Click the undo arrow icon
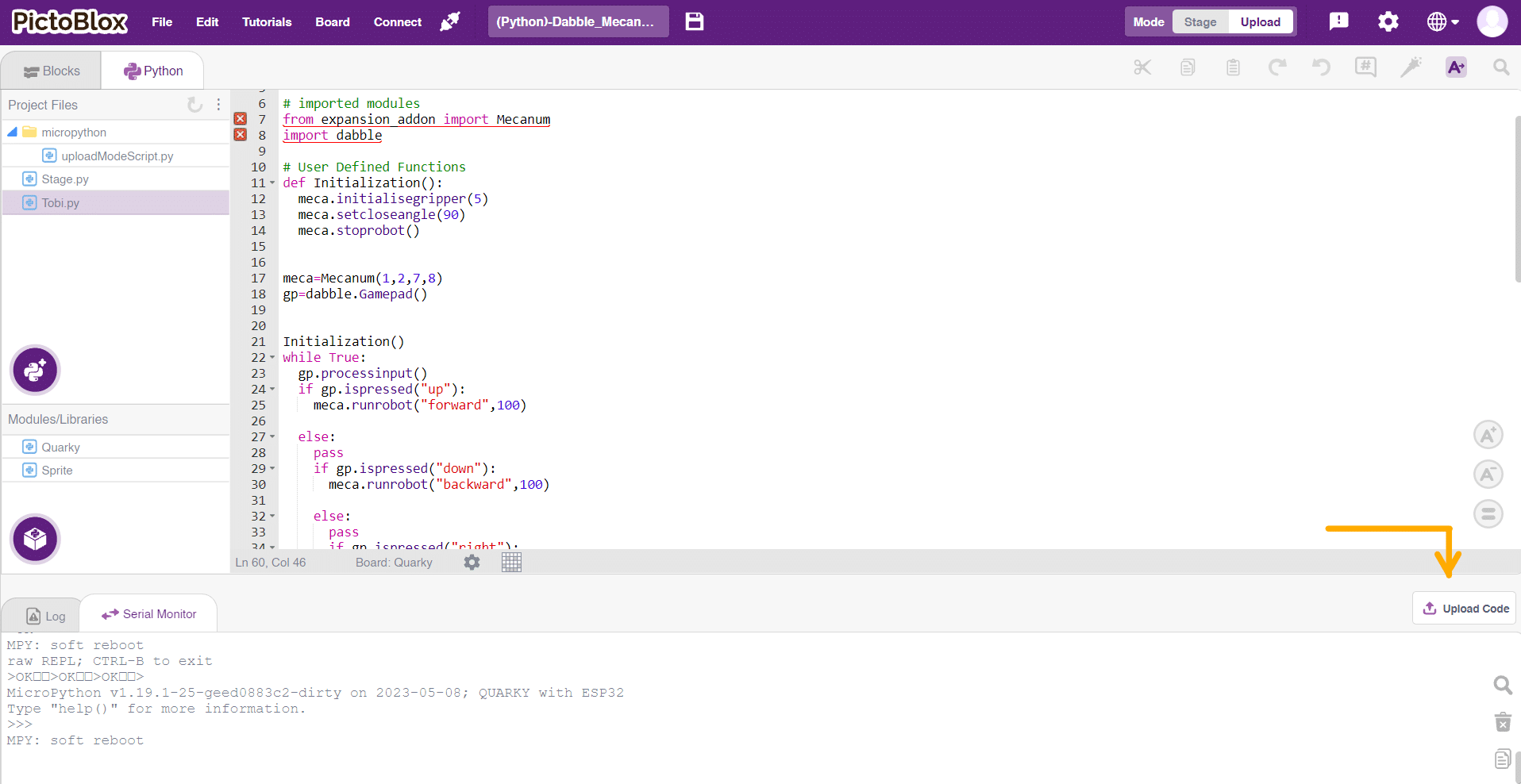Image resolution: width=1521 pixels, height=784 pixels. point(1321,67)
